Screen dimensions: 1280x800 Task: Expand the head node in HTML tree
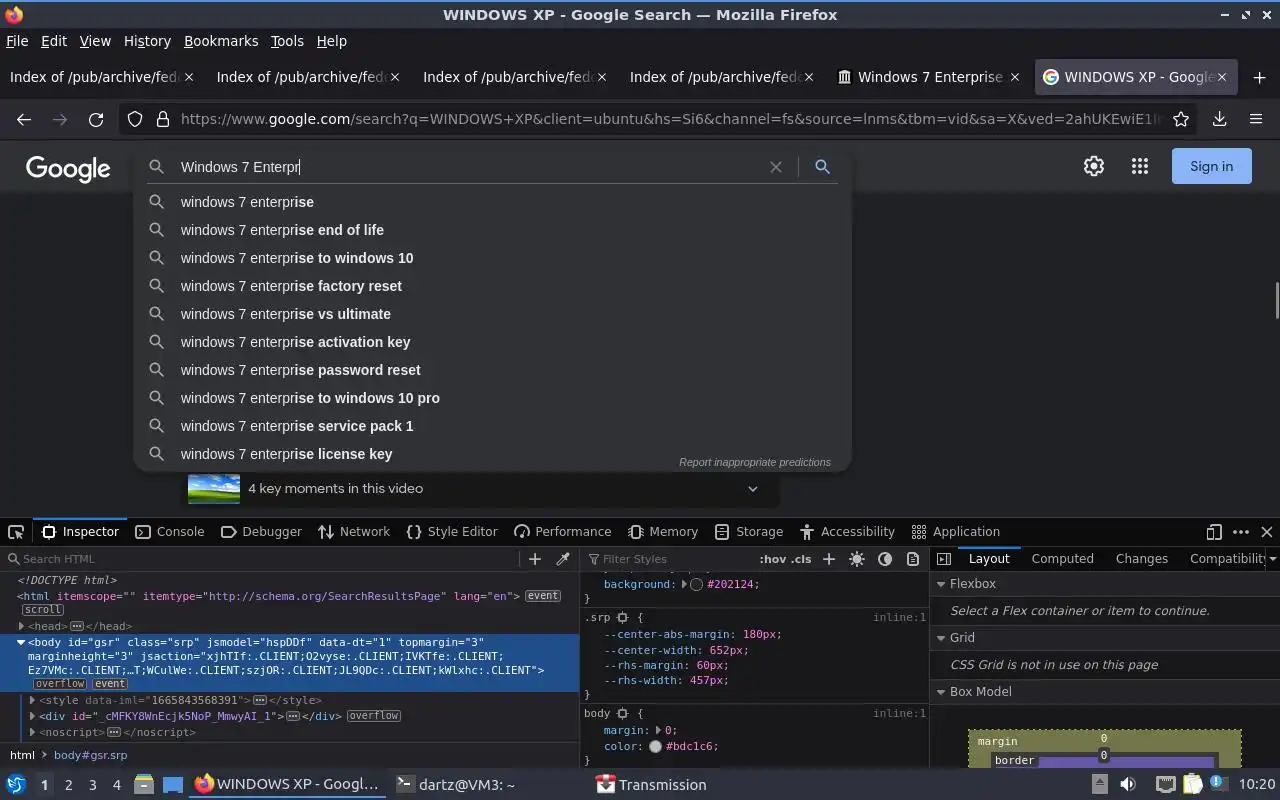pyautogui.click(x=22, y=626)
